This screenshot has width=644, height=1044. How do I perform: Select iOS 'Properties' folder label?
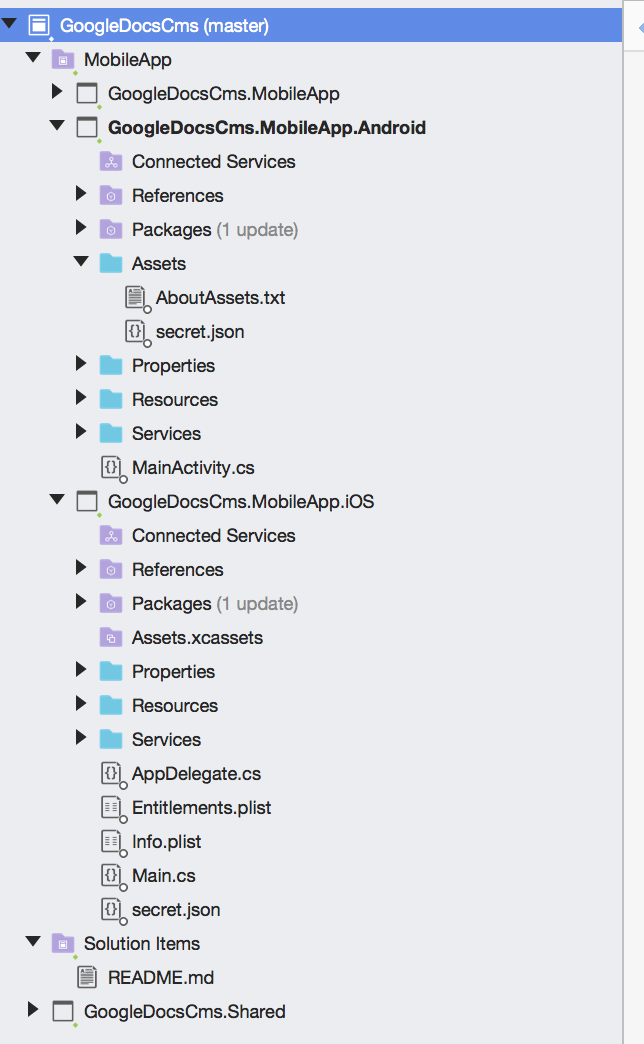(x=173, y=671)
